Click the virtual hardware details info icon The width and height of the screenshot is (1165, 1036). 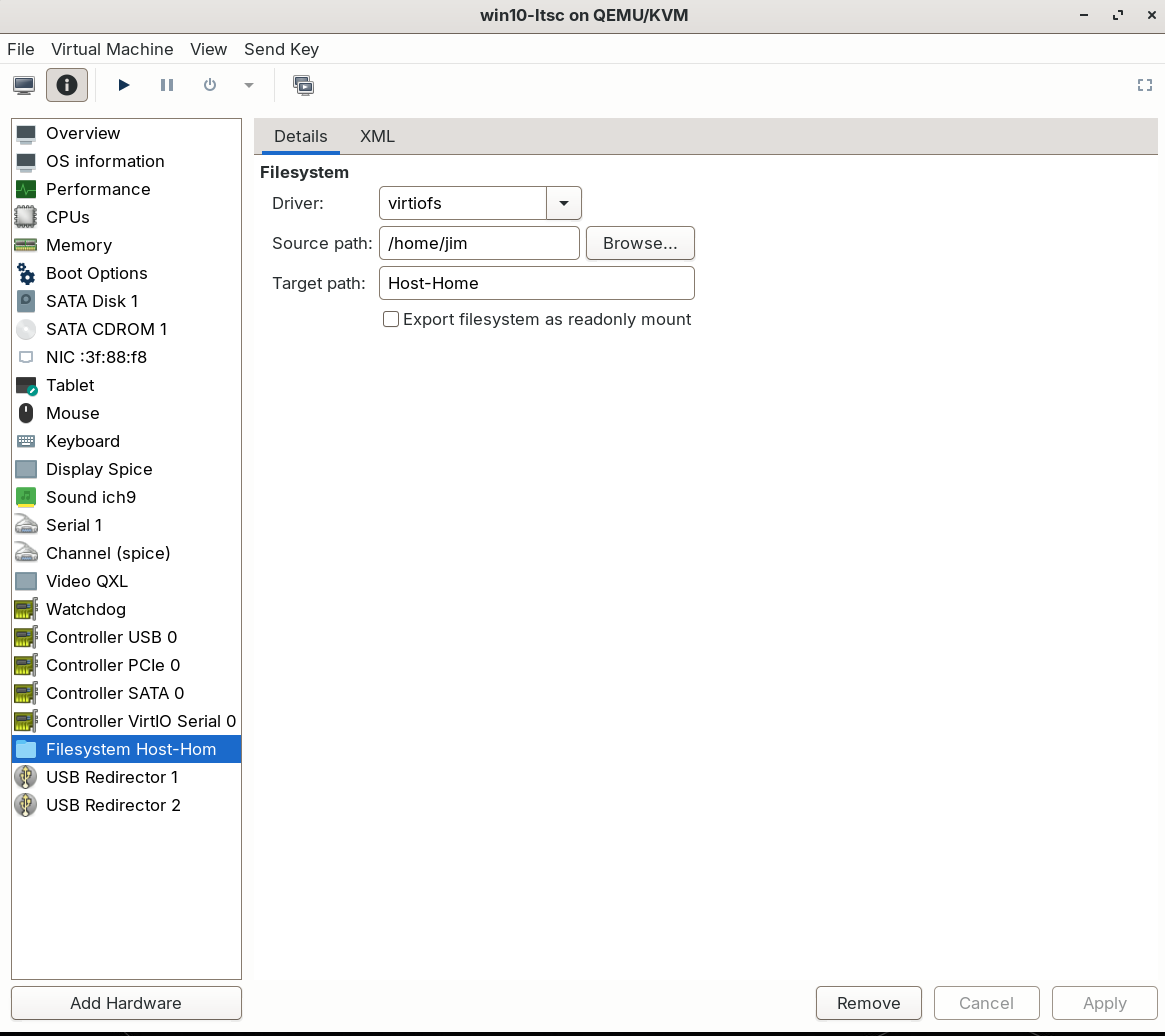pyautogui.click(x=67, y=85)
